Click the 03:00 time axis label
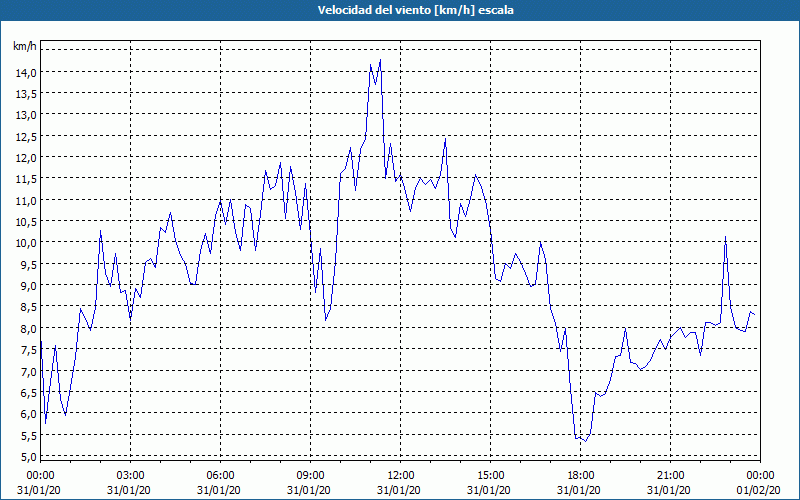800x500 pixels. point(131,476)
